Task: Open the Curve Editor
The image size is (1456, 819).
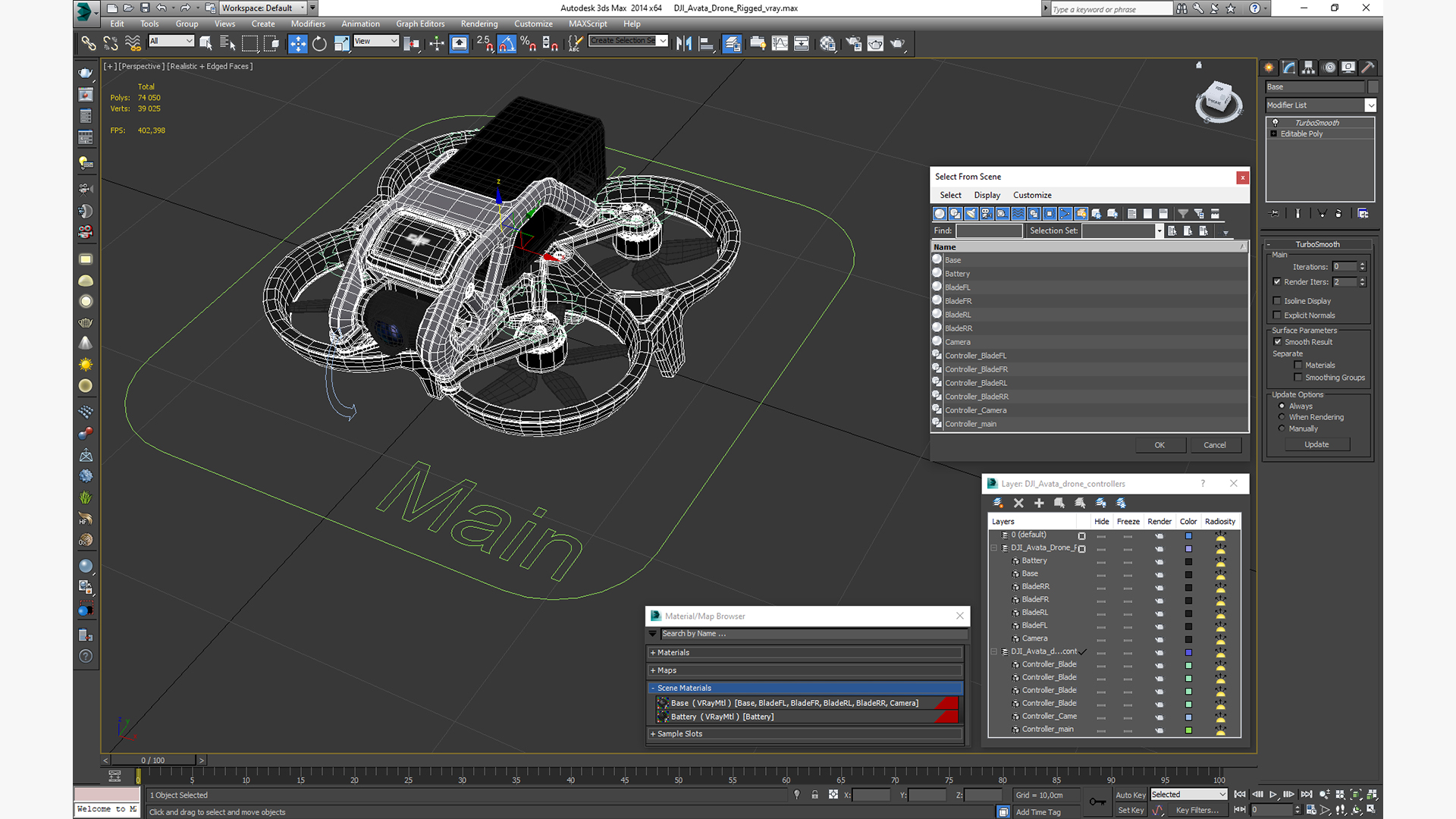Action: click(780, 43)
